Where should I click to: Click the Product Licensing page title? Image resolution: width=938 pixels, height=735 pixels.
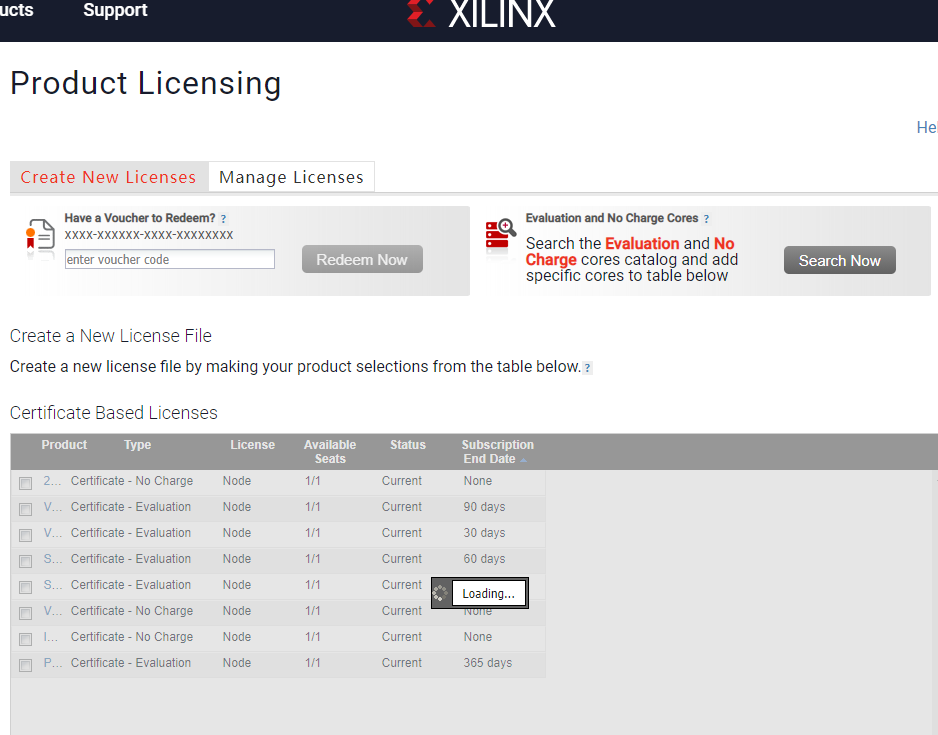point(145,83)
